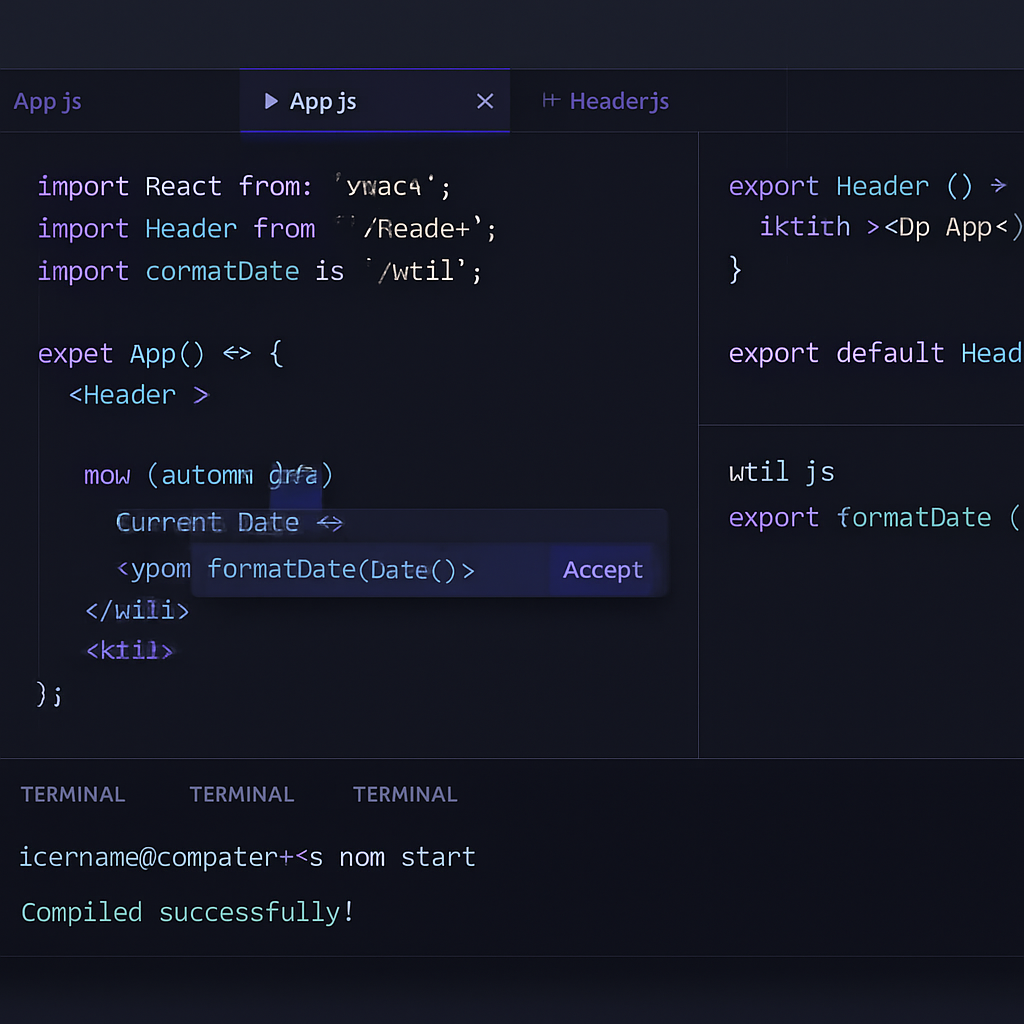The image size is (1024, 1024).
Task: Click the arrow symbol after "expet App()"
Action: click(239, 353)
